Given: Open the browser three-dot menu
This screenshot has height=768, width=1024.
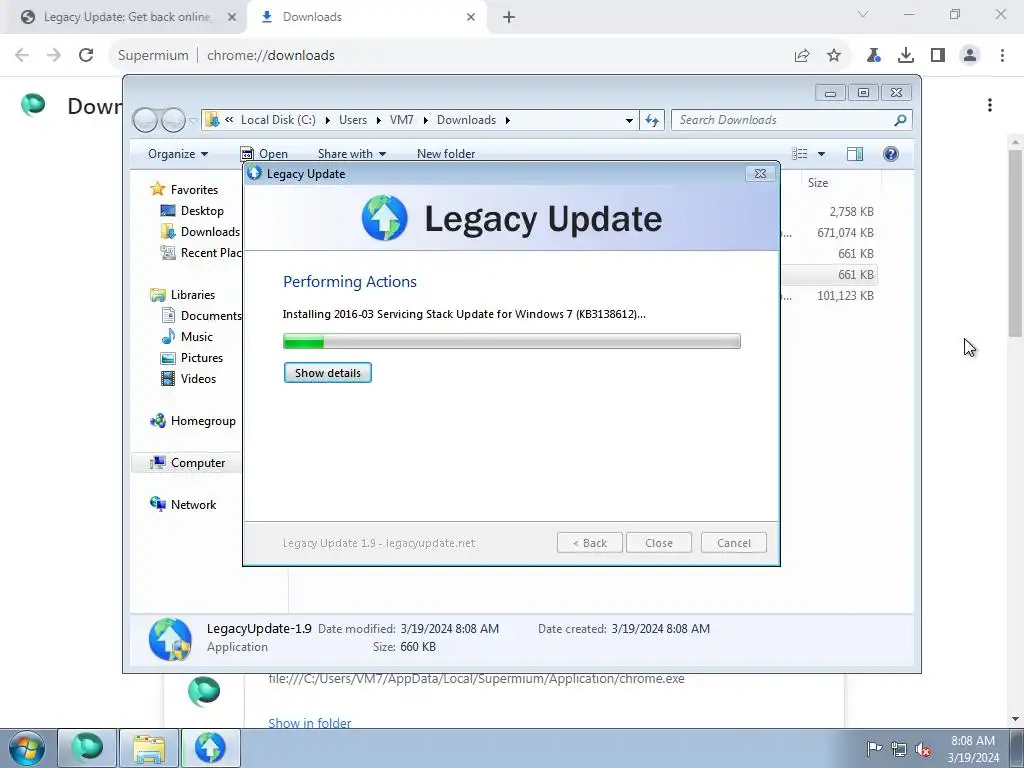Looking at the screenshot, I should click(1002, 56).
